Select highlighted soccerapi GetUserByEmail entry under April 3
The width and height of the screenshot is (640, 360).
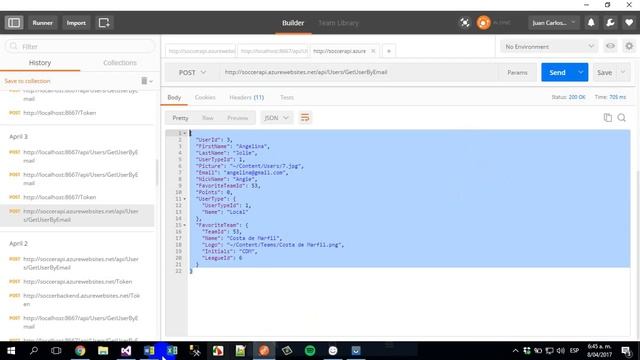[78, 215]
